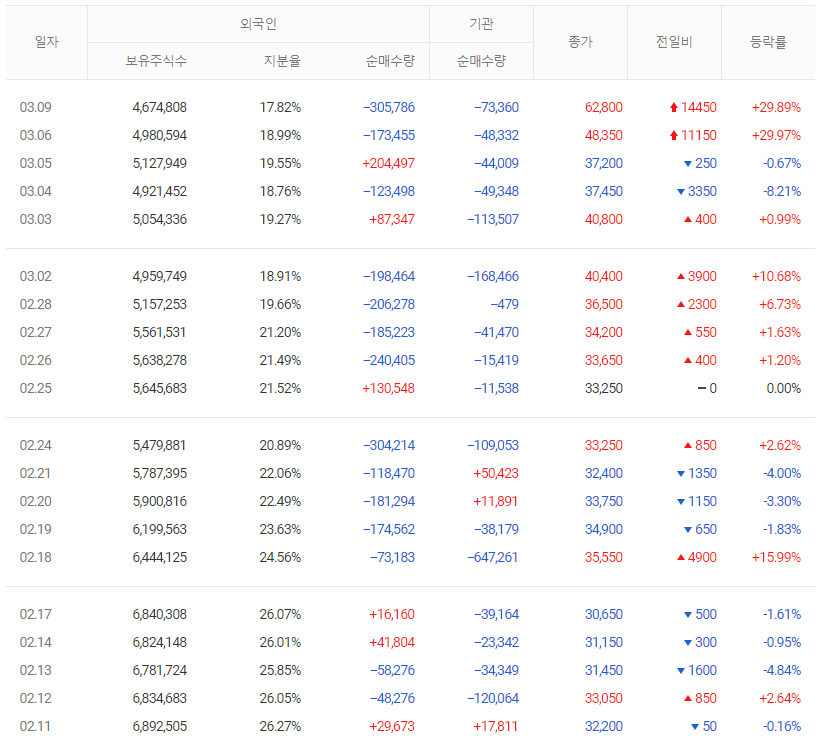Select holdings value 4,674,808
Viewport: 824px width, 751px height.
click(x=160, y=108)
